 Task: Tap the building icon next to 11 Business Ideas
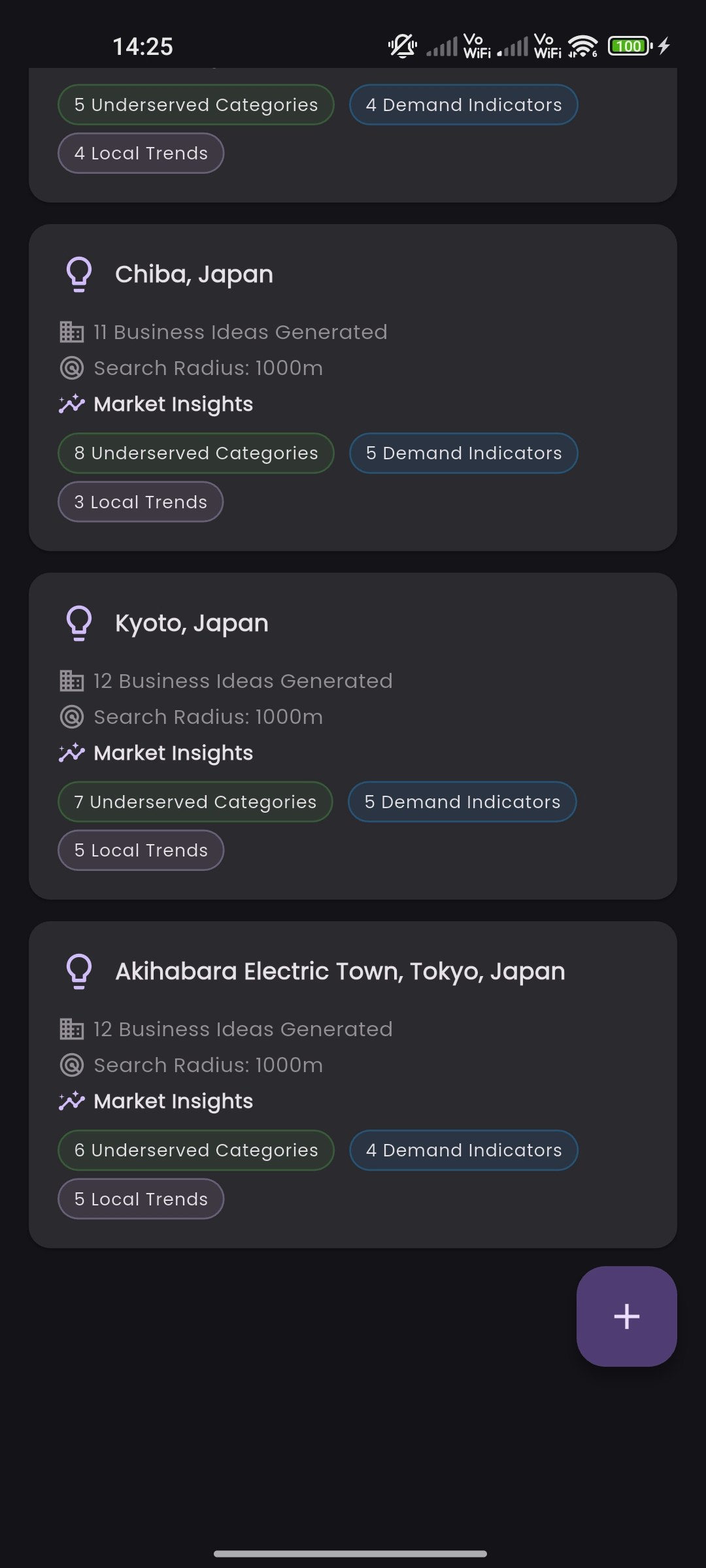(x=72, y=332)
